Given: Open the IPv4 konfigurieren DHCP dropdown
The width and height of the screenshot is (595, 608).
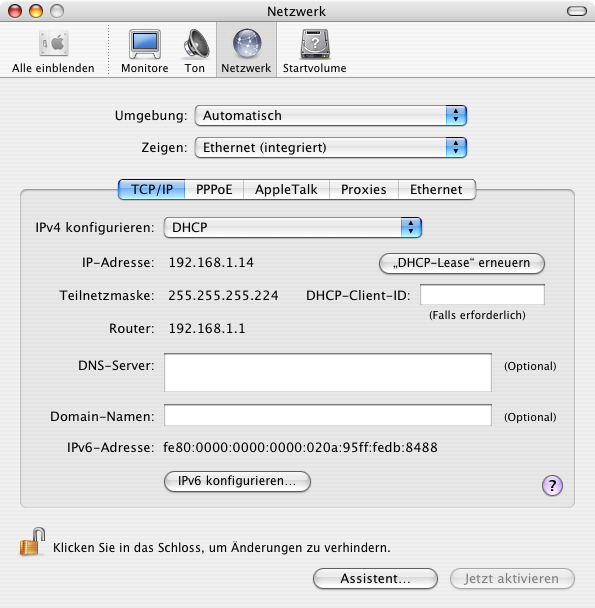Looking at the screenshot, I should coord(292,227).
